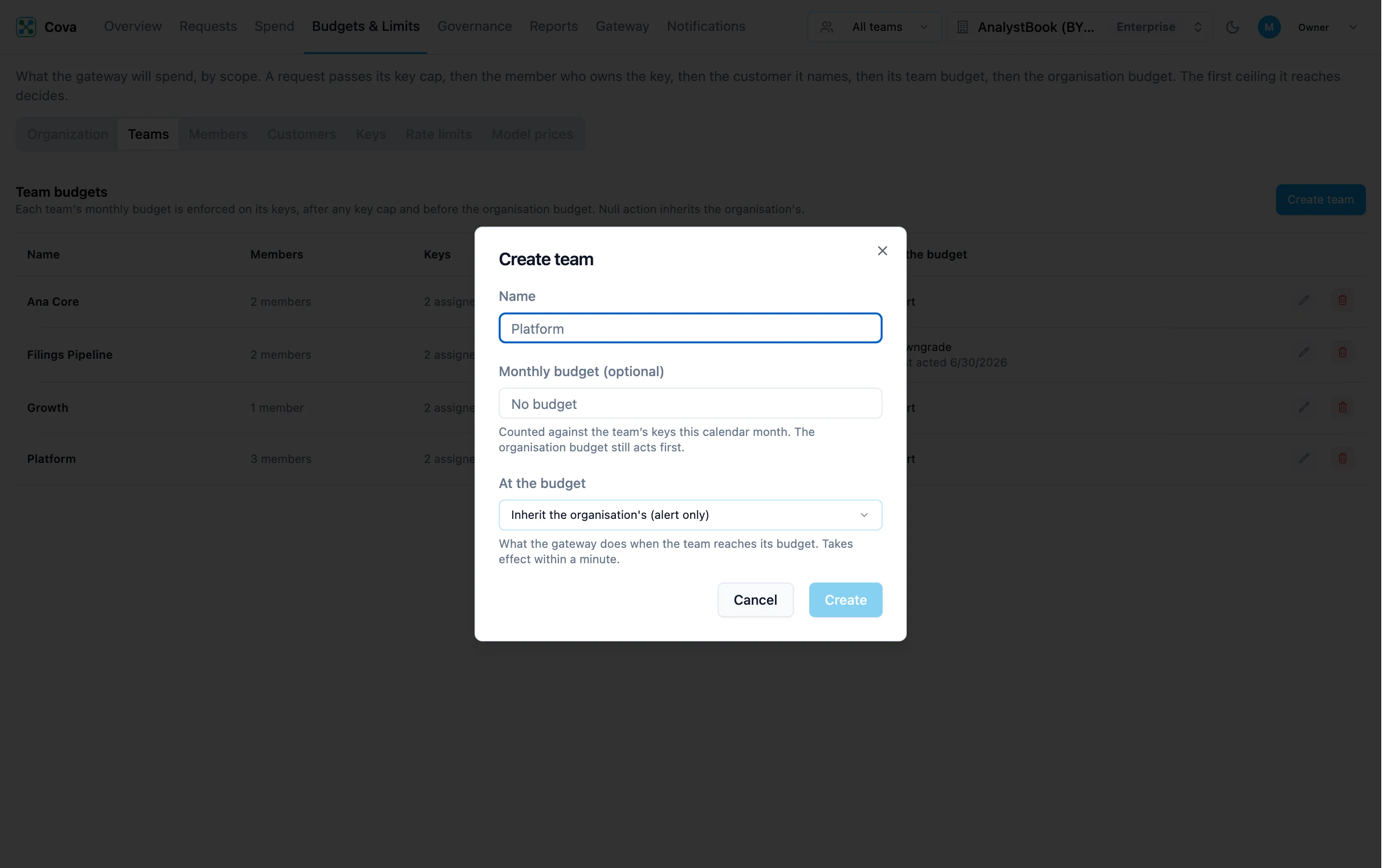The image size is (1389, 868).
Task: Select the Budgets & Limits nav item
Action: [x=366, y=27]
